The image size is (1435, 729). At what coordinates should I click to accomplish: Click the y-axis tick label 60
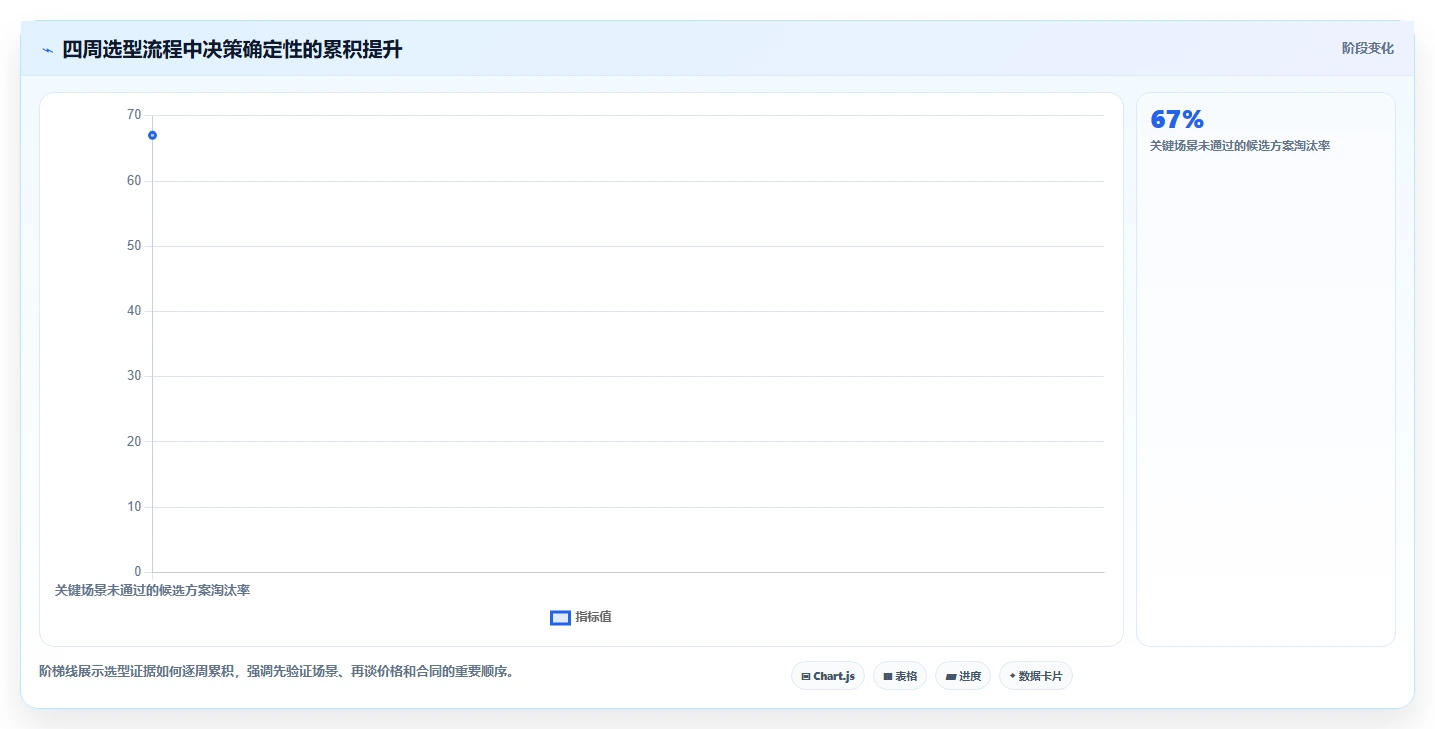click(x=134, y=181)
